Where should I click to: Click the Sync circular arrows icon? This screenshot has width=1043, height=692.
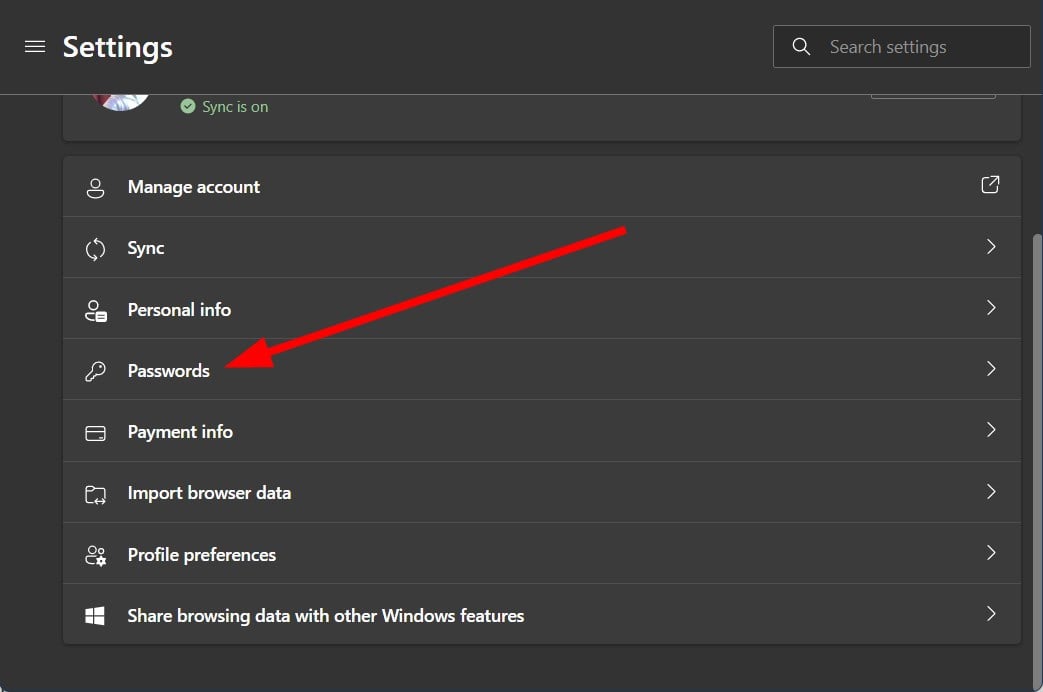coord(96,249)
